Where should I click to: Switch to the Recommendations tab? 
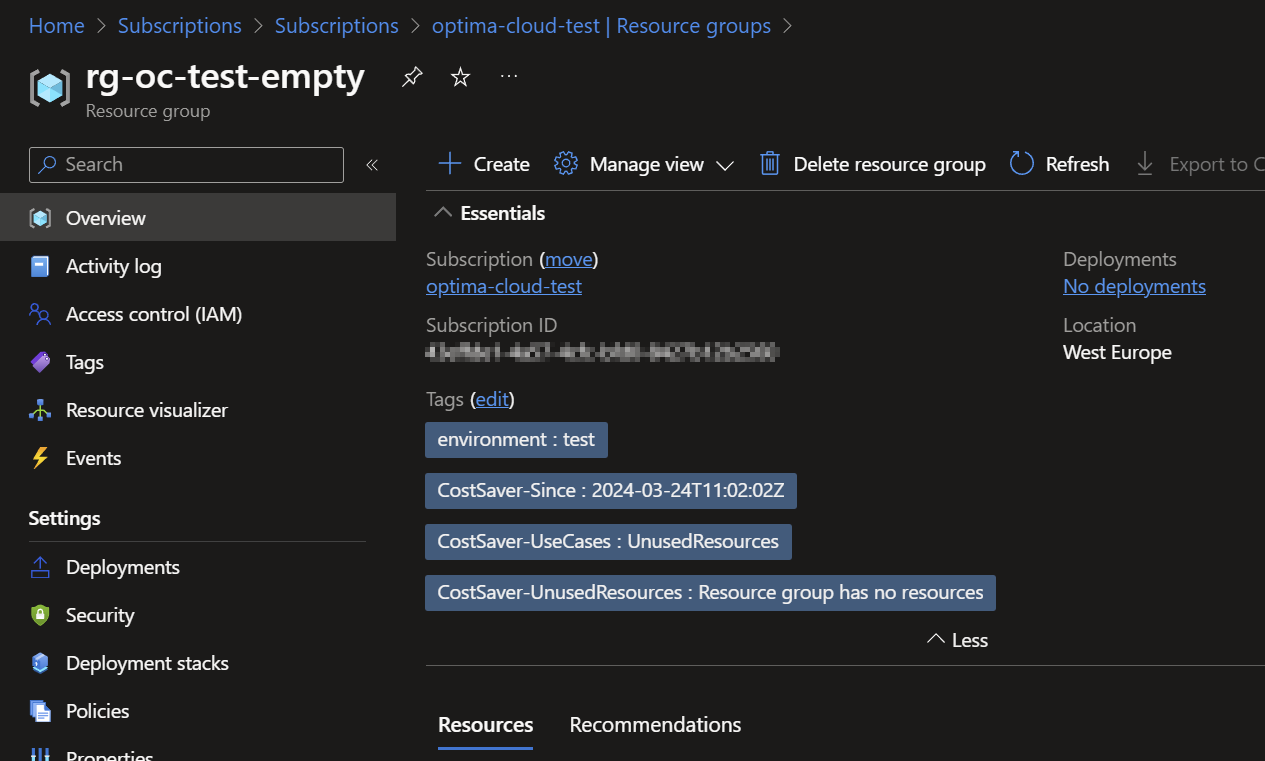655,725
